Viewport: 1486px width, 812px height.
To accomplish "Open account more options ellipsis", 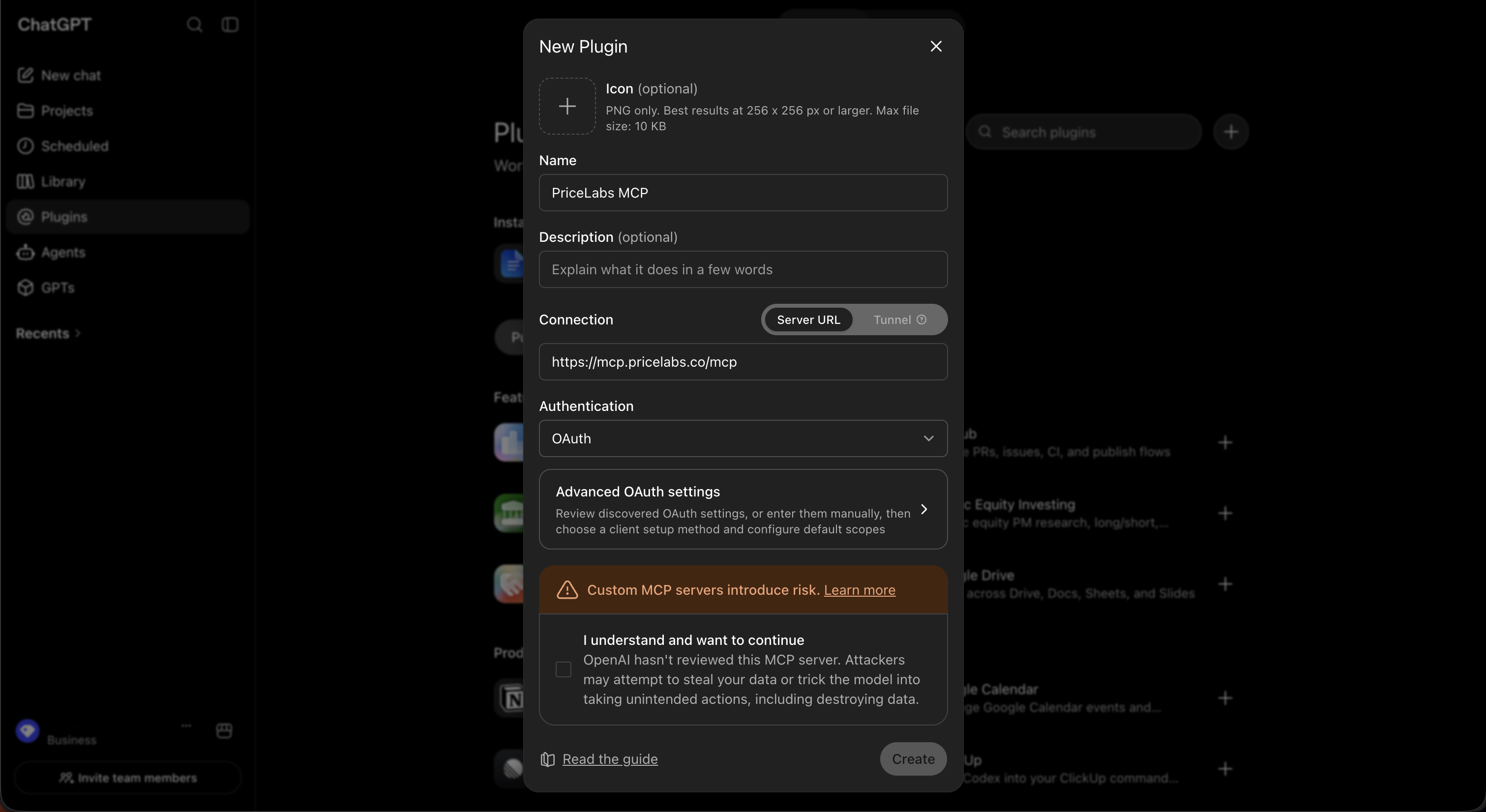I will (x=186, y=725).
